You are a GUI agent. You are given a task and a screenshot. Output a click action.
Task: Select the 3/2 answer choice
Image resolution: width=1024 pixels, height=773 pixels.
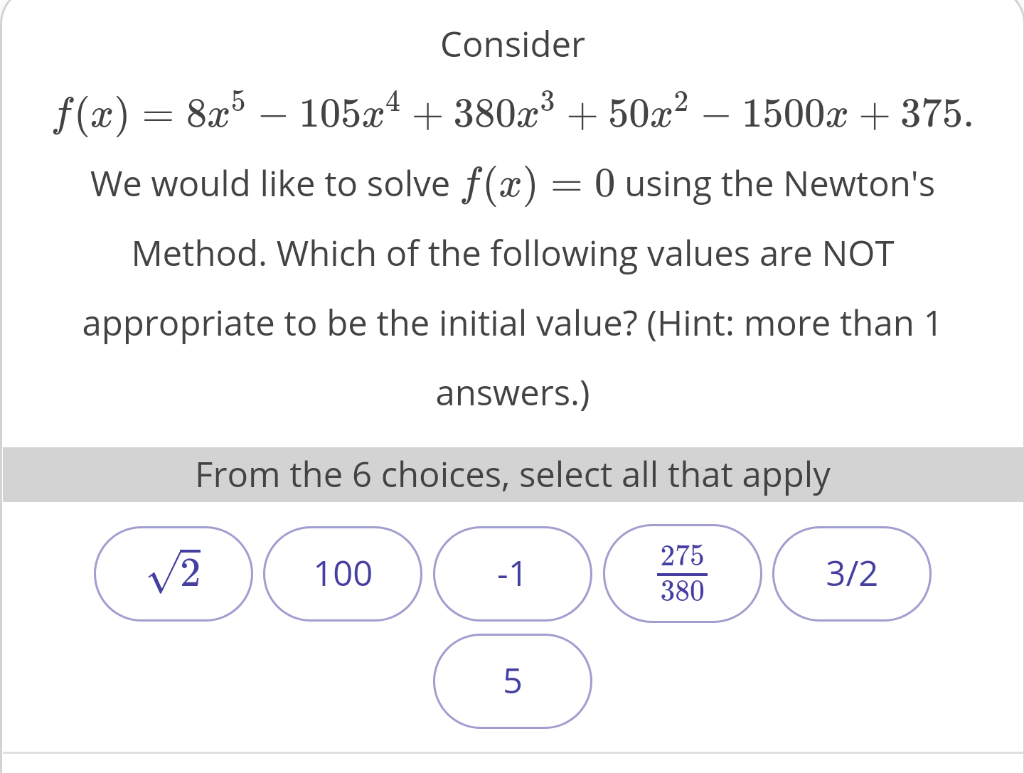851,574
